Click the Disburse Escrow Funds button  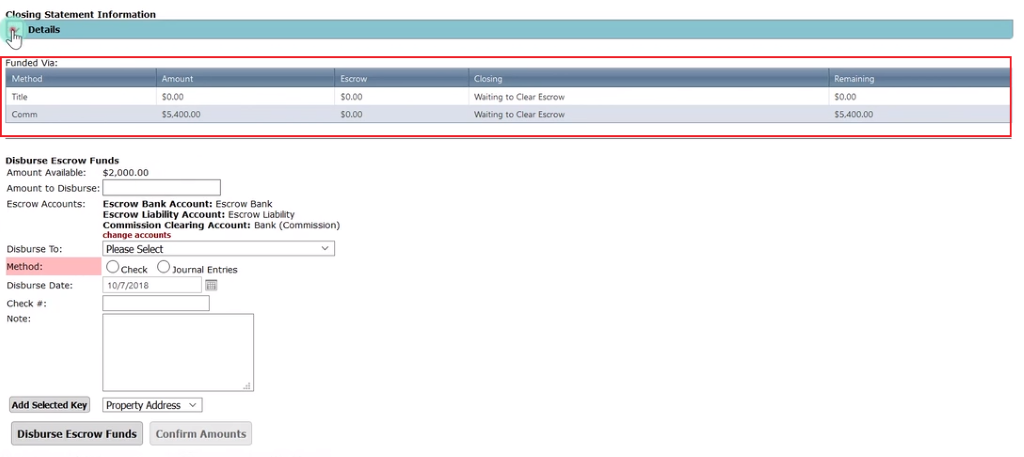click(77, 434)
